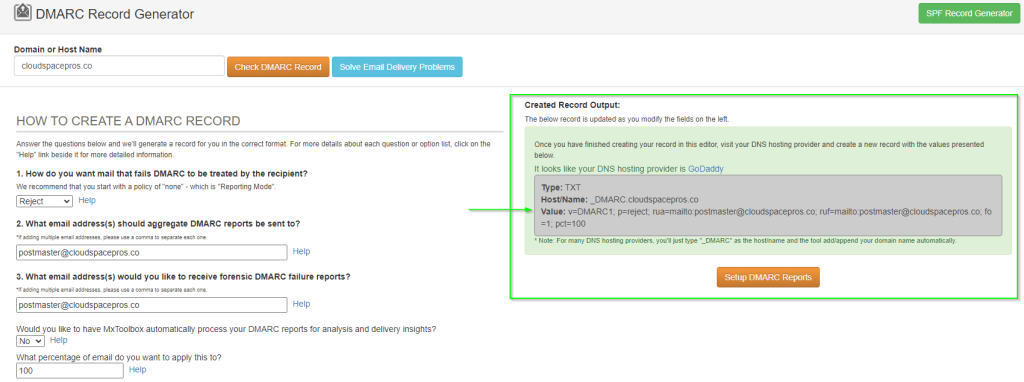Viewport: 1024px width, 382px height.
Task: Click the forensic failure reports email field
Action: click(152, 305)
